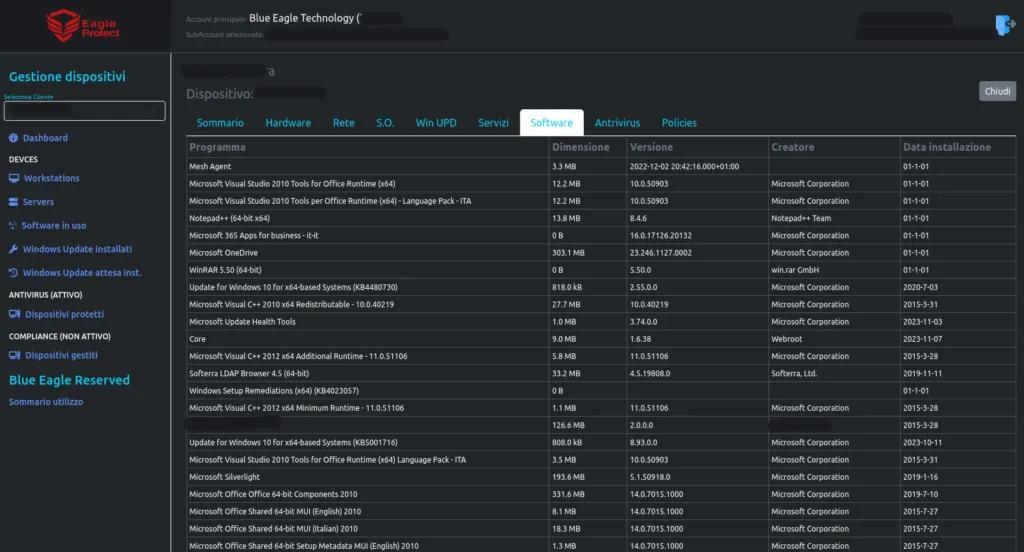Open the S.O. tab
1024x552 pixels.
click(385, 123)
